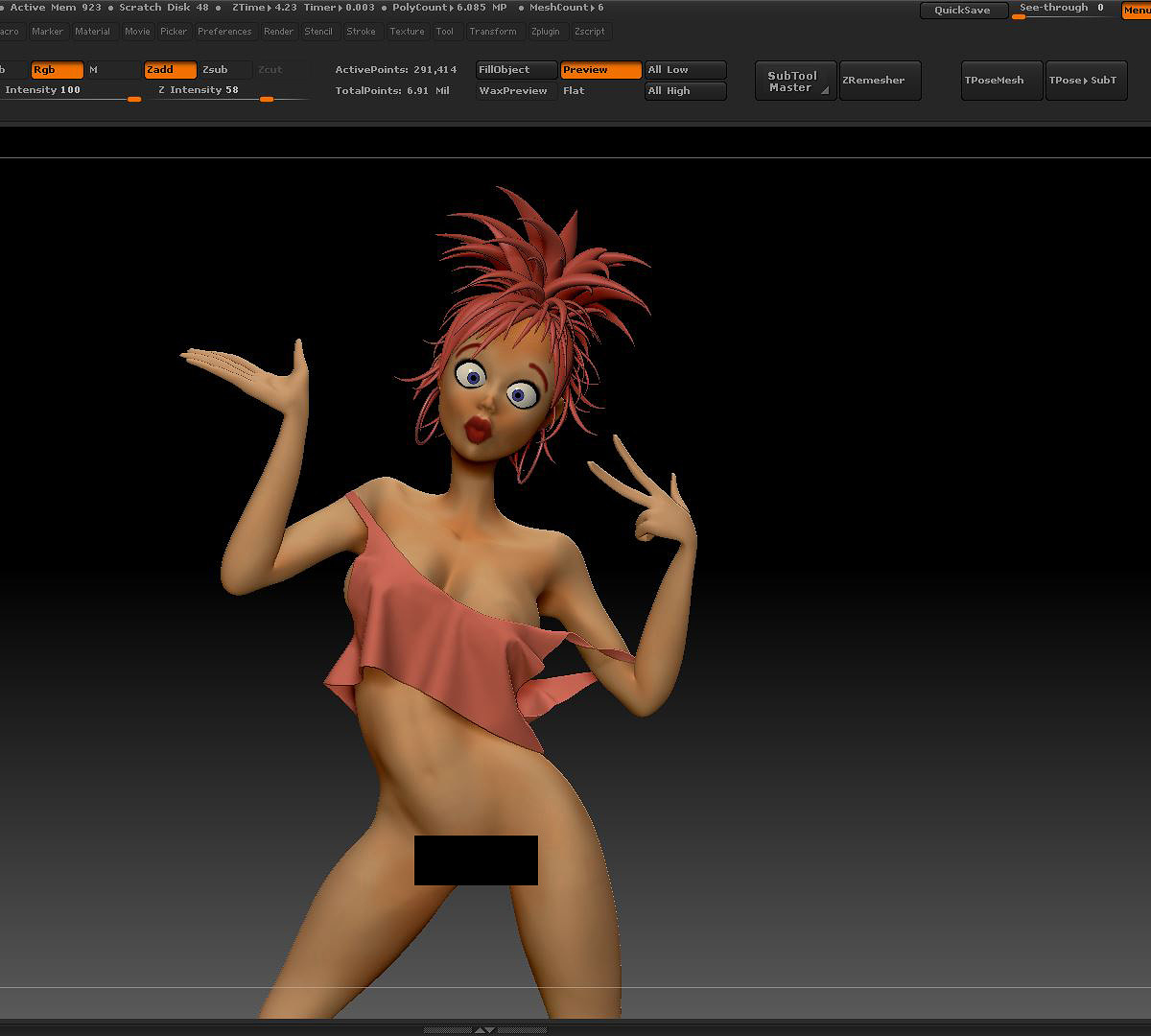This screenshot has width=1151, height=1036.
Task: Click the ActivePoints count readout
Action: pos(396,70)
